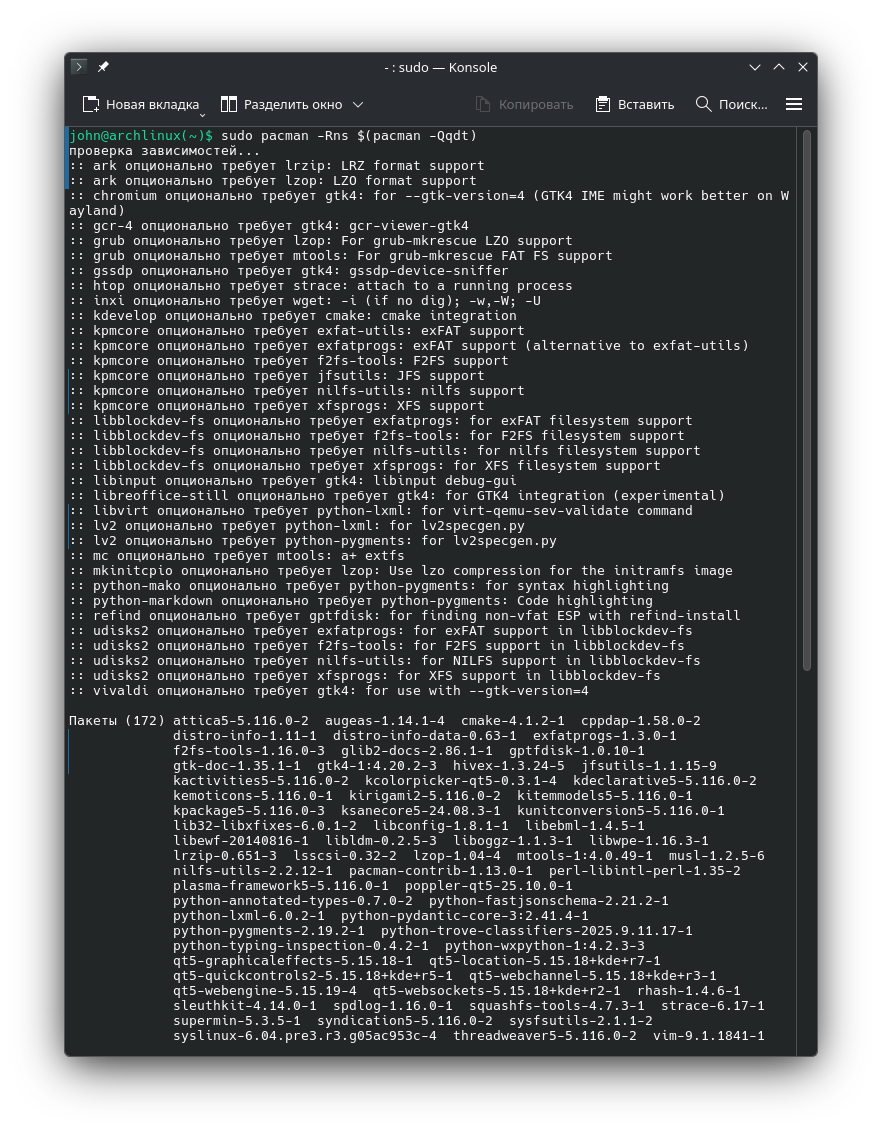This screenshot has height=1133, width=882.
Task: Click the line 'ark опционально требует lrzip'
Action: [277, 165]
